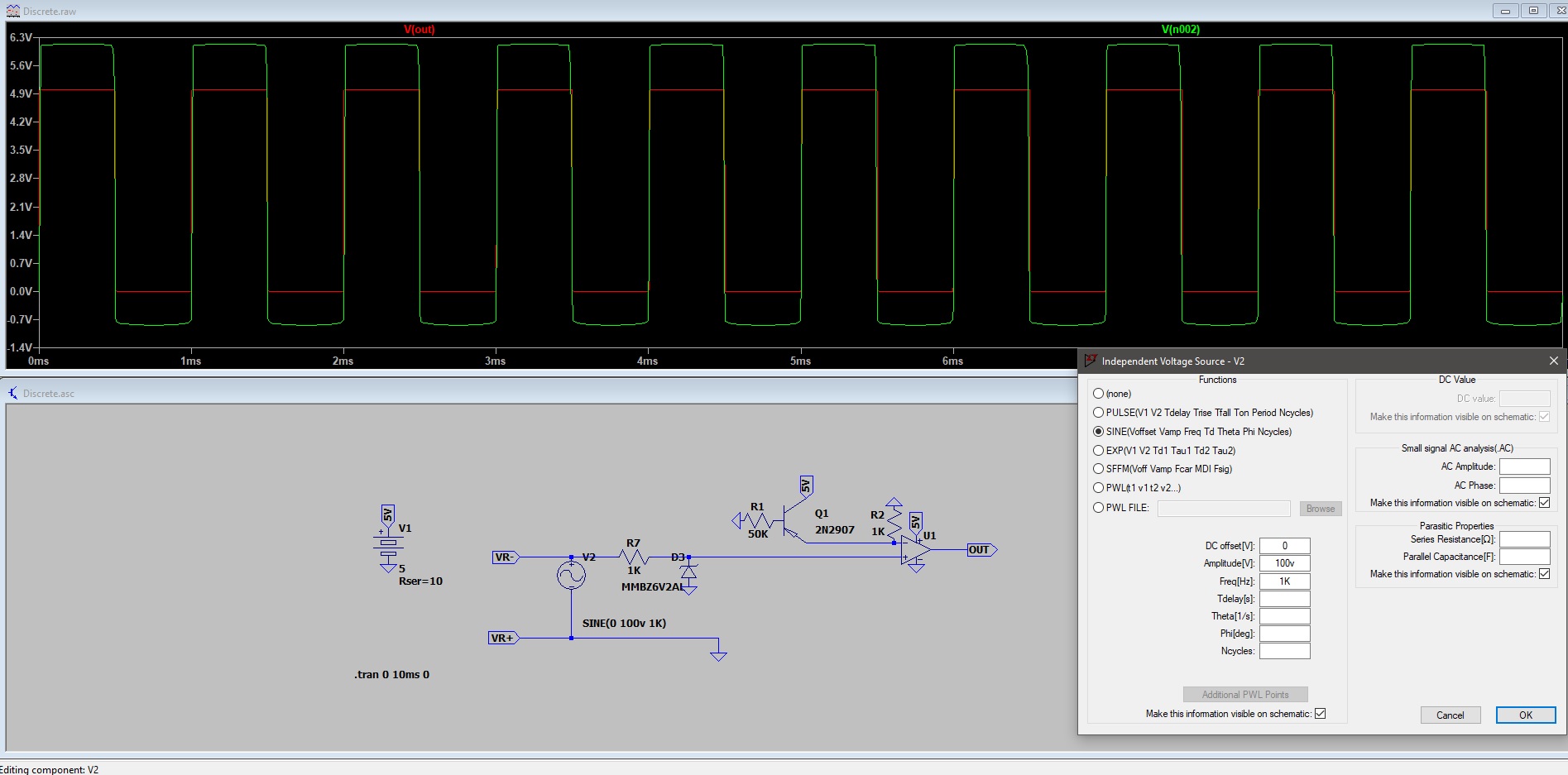Click the Parallel Capacitance input field

pyautogui.click(x=1524, y=557)
